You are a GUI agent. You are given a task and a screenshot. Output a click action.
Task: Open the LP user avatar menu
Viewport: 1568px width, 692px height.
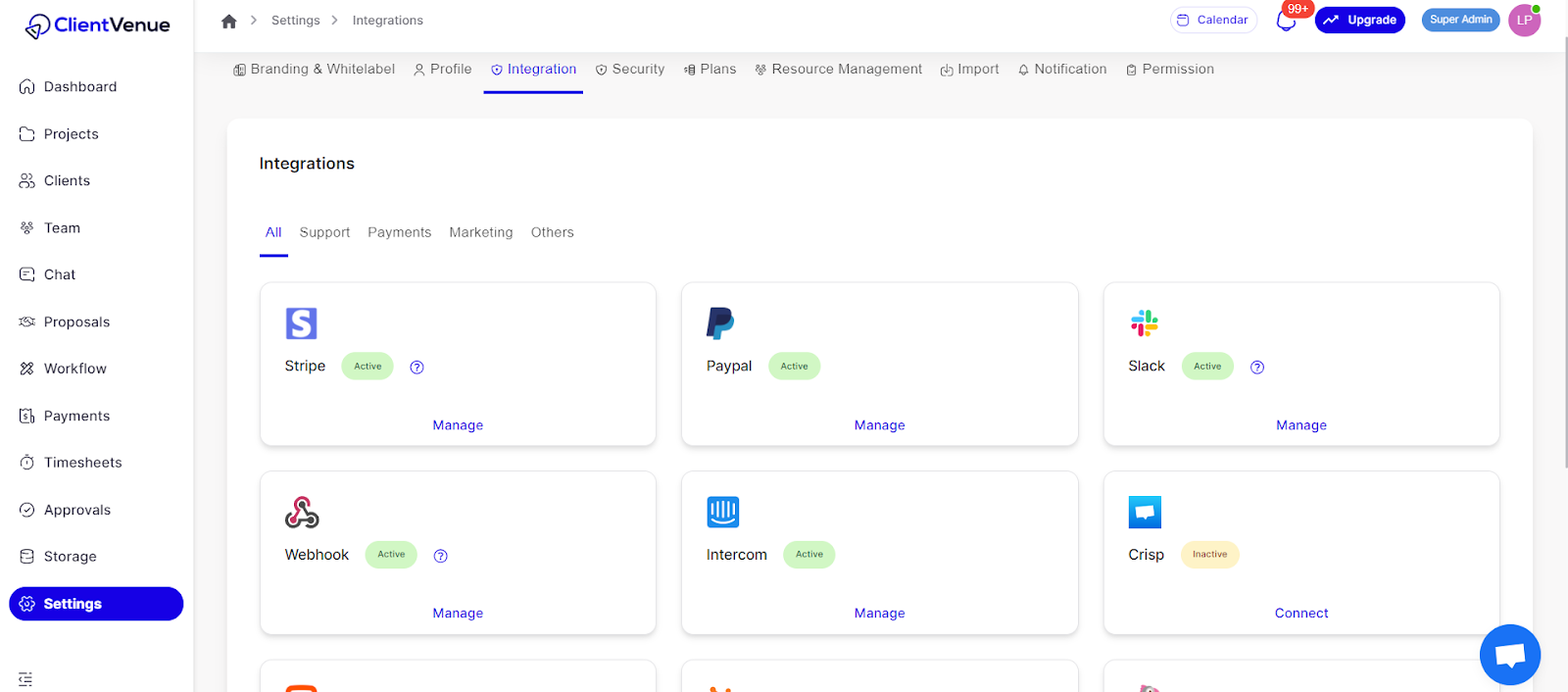[x=1524, y=21]
